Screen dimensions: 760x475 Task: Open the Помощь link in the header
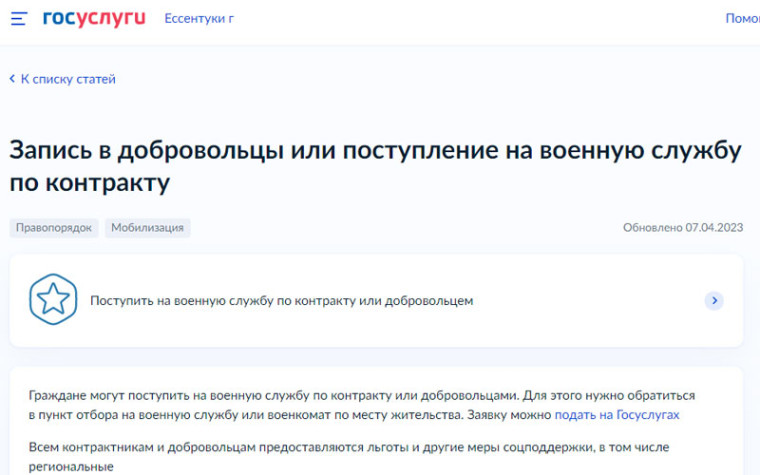coord(743,18)
